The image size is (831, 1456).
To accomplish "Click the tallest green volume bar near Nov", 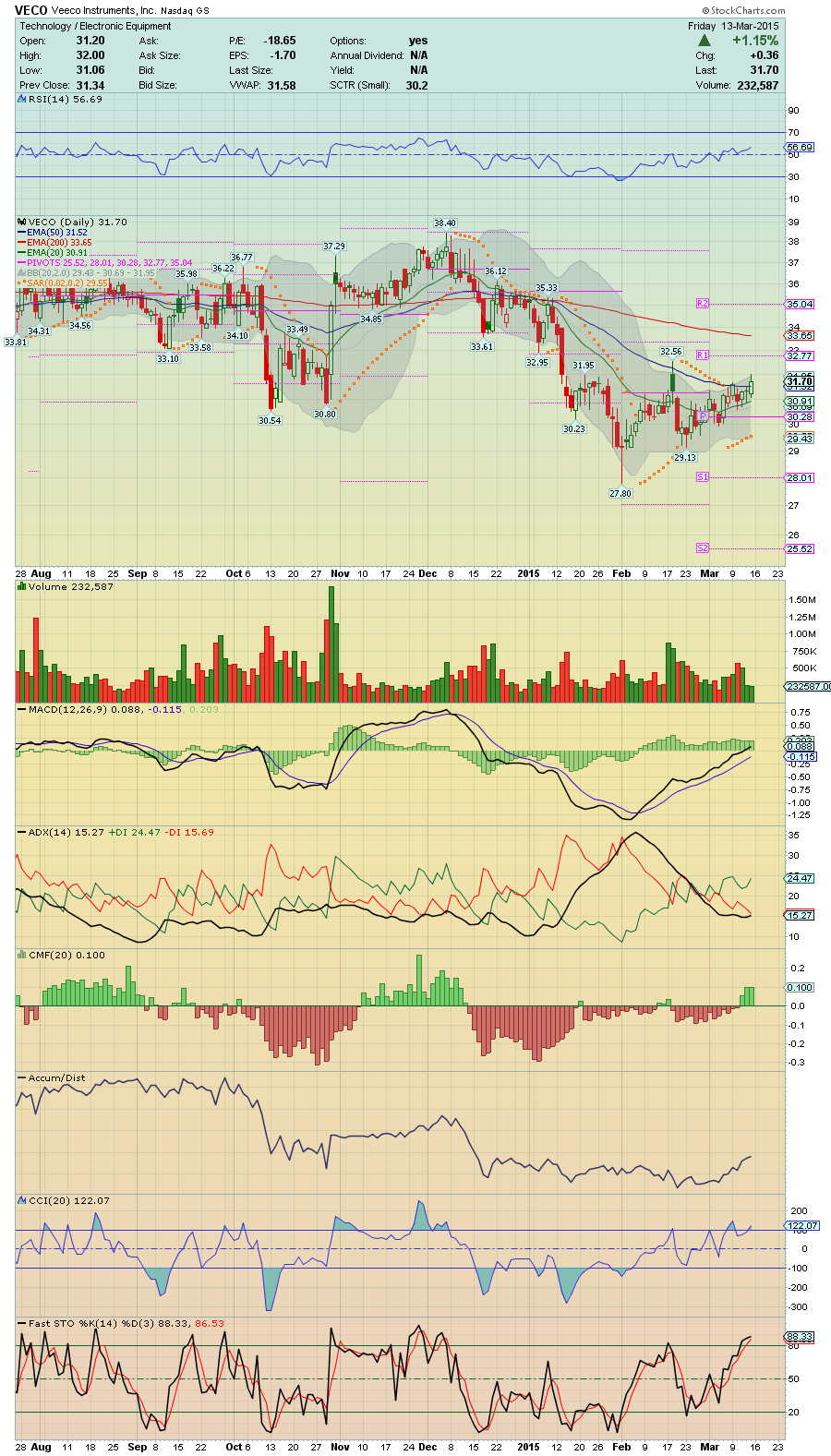I will tap(332, 644).
